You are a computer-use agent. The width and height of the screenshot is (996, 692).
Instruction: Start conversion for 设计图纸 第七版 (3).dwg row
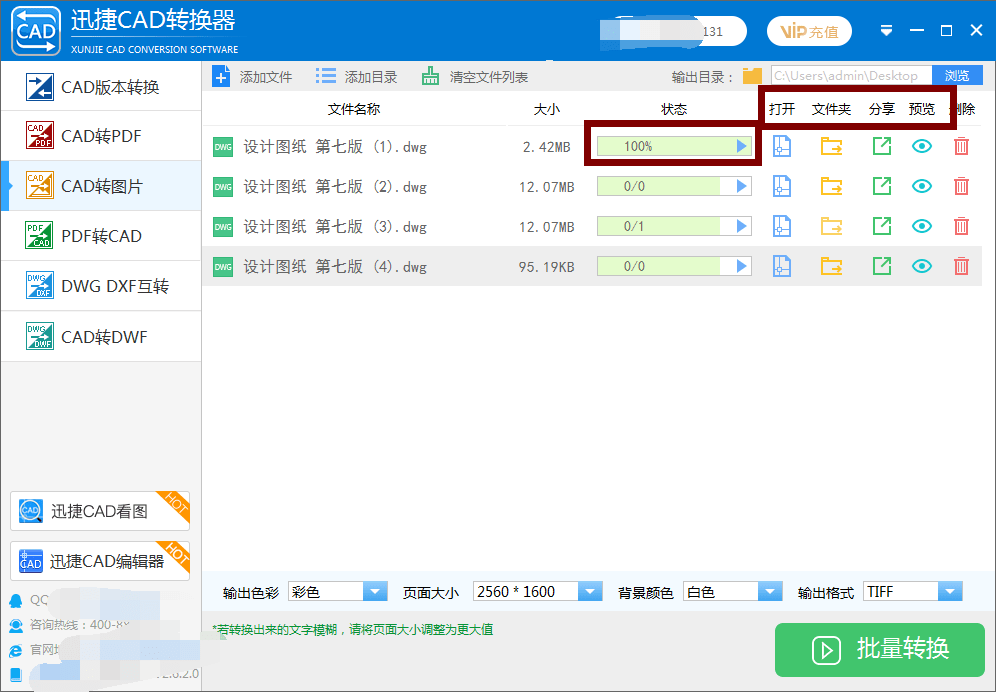click(x=741, y=226)
